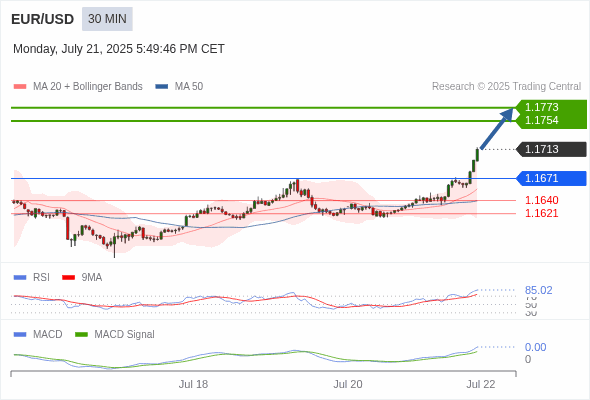Toggle the MACD legend marker
590x400 pixels.
[x=20, y=335]
